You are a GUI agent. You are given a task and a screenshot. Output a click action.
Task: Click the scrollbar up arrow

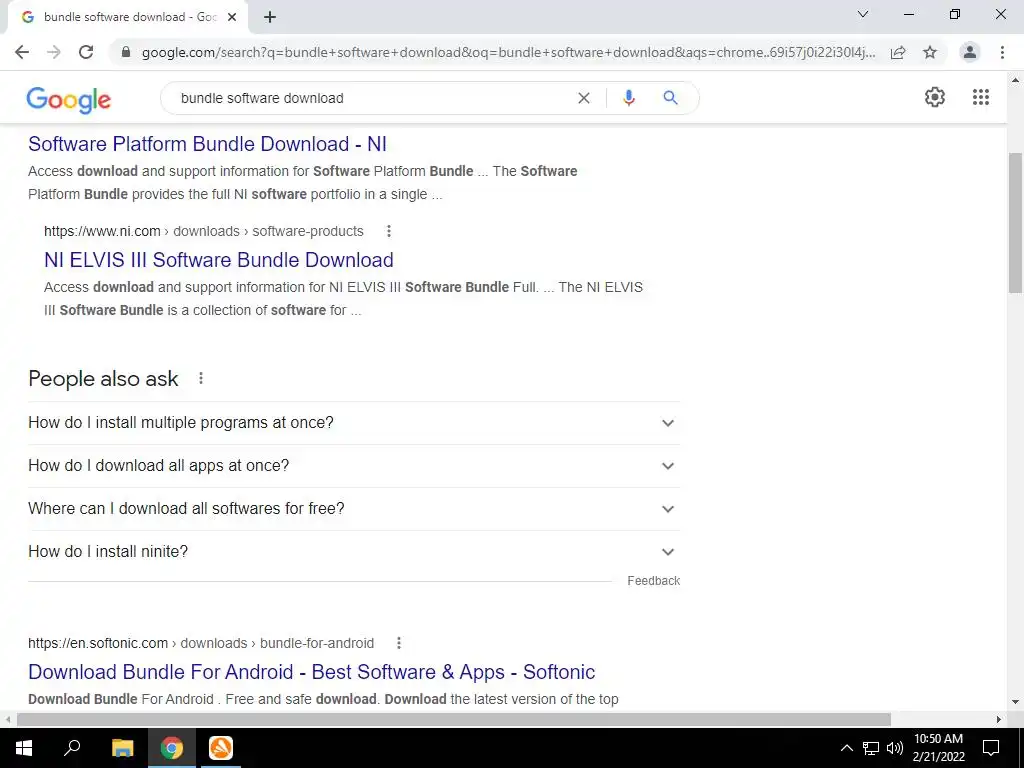pos(1016,80)
